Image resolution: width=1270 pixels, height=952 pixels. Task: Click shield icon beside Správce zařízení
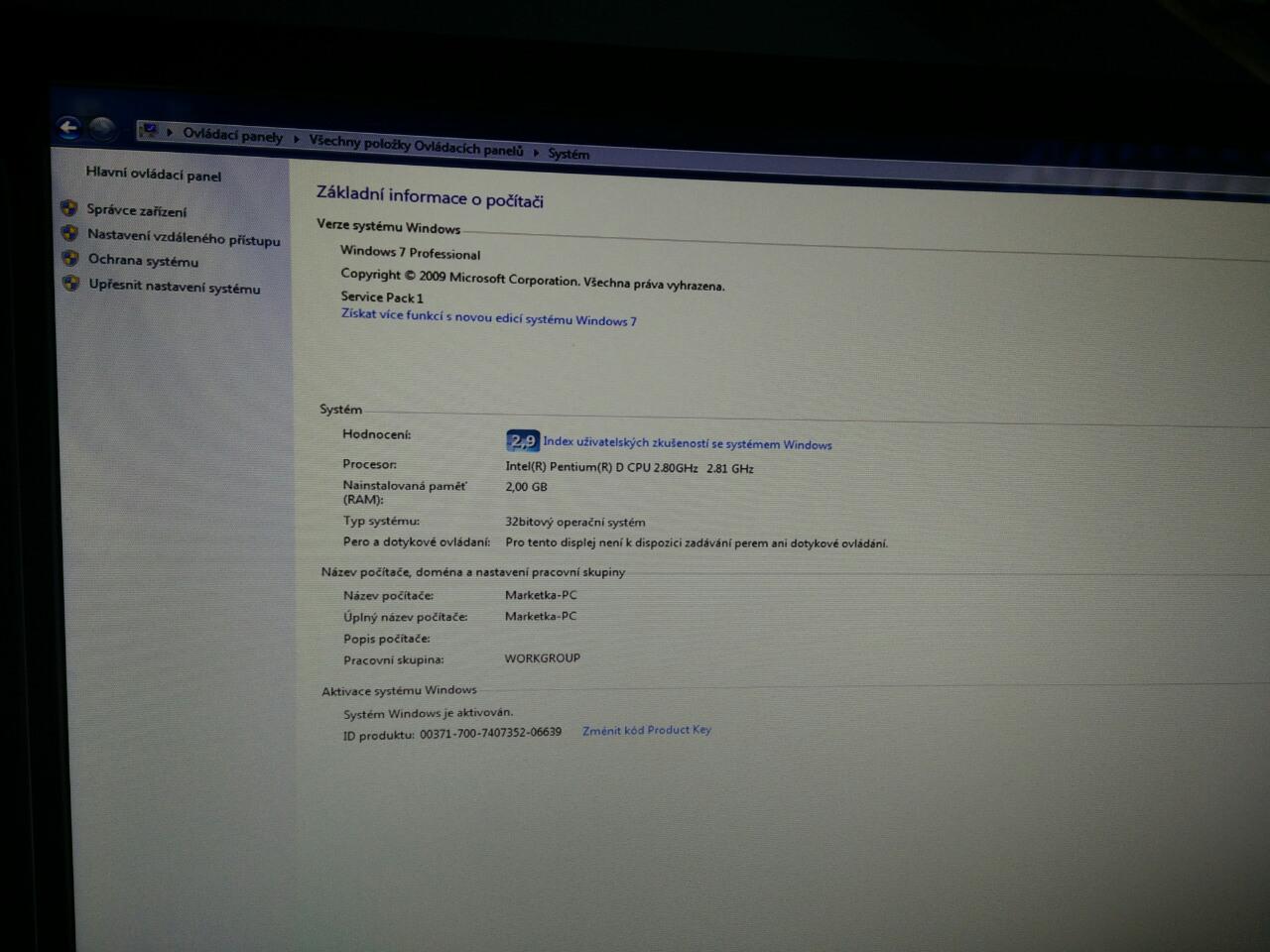pyautogui.click(x=68, y=208)
